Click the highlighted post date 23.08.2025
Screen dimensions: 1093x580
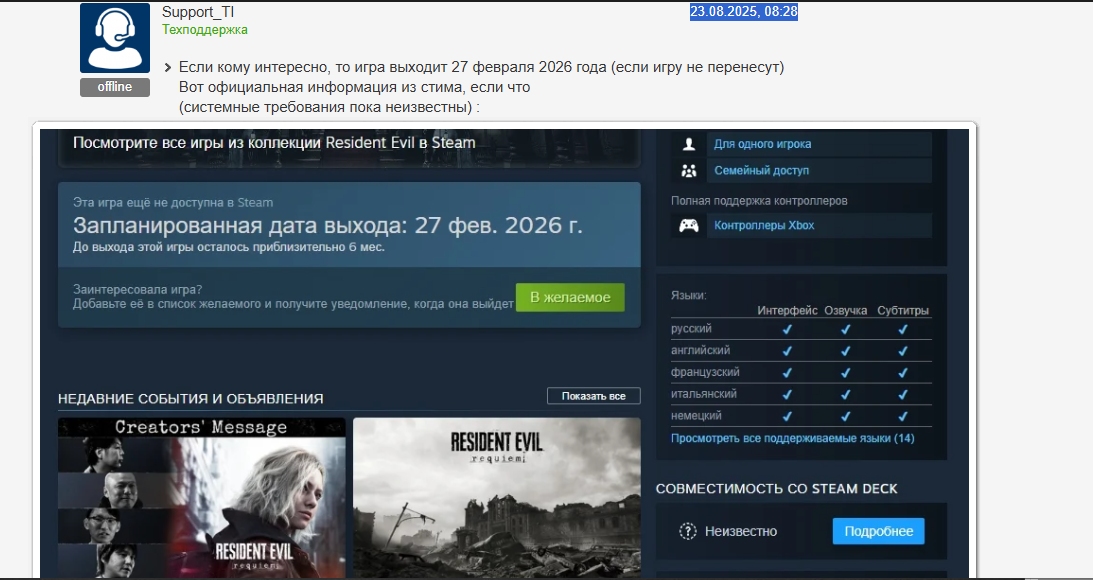(x=743, y=12)
